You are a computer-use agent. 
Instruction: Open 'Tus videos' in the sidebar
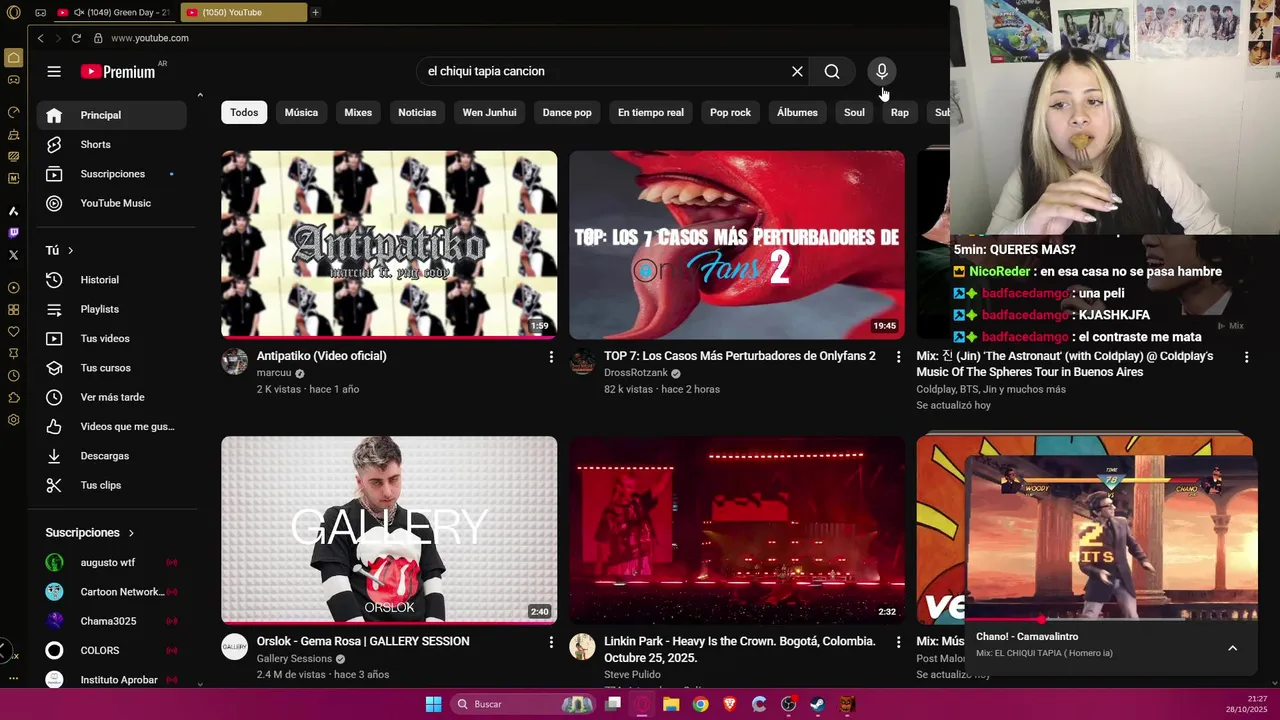pos(111,338)
